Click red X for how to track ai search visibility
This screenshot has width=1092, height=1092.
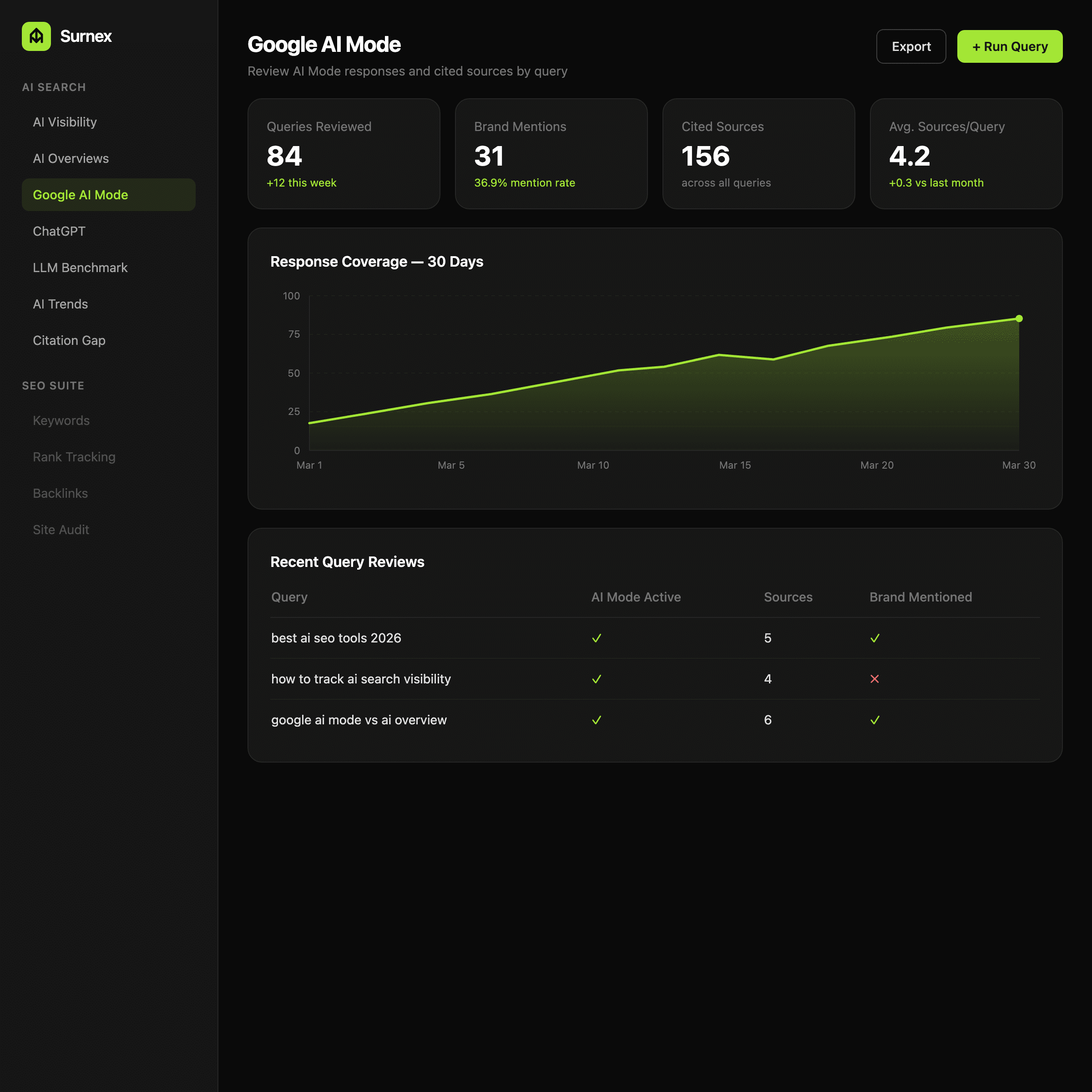[875, 679]
